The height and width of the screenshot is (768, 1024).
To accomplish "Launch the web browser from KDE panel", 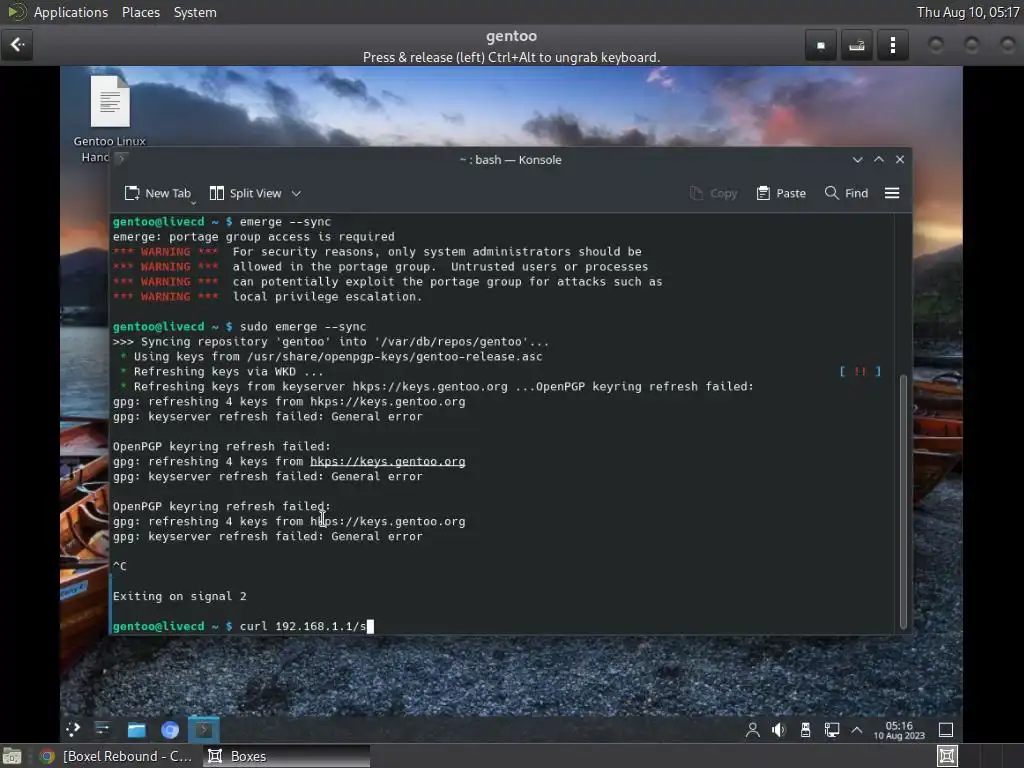I will pyautogui.click(x=170, y=729).
